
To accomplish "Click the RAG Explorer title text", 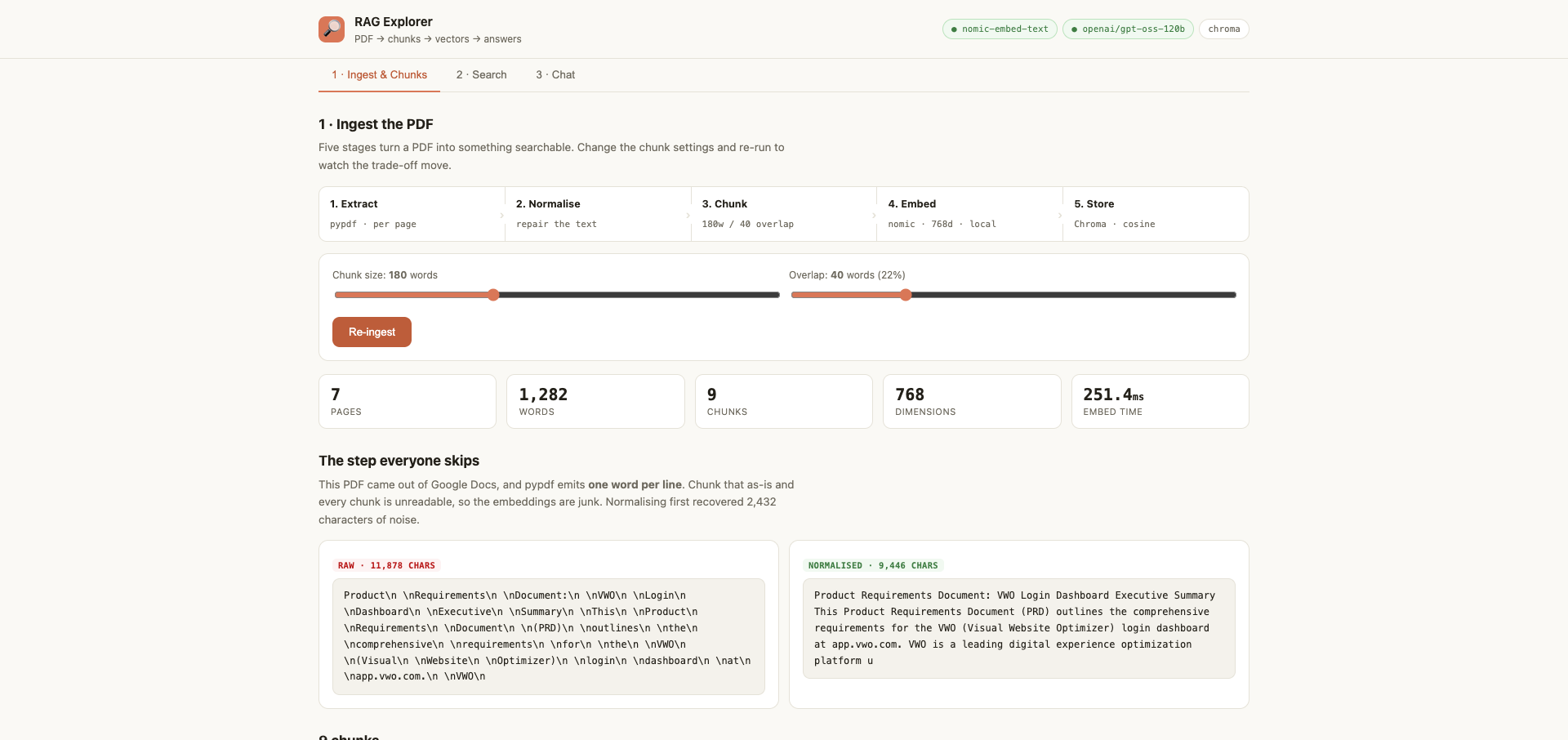I will pos(394,22).
